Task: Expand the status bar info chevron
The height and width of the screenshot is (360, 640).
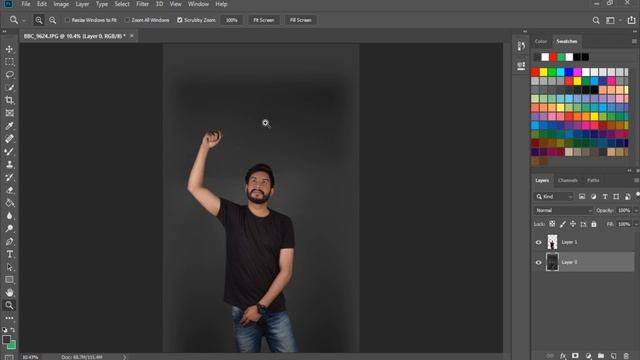Action: (x=124, y=357)
